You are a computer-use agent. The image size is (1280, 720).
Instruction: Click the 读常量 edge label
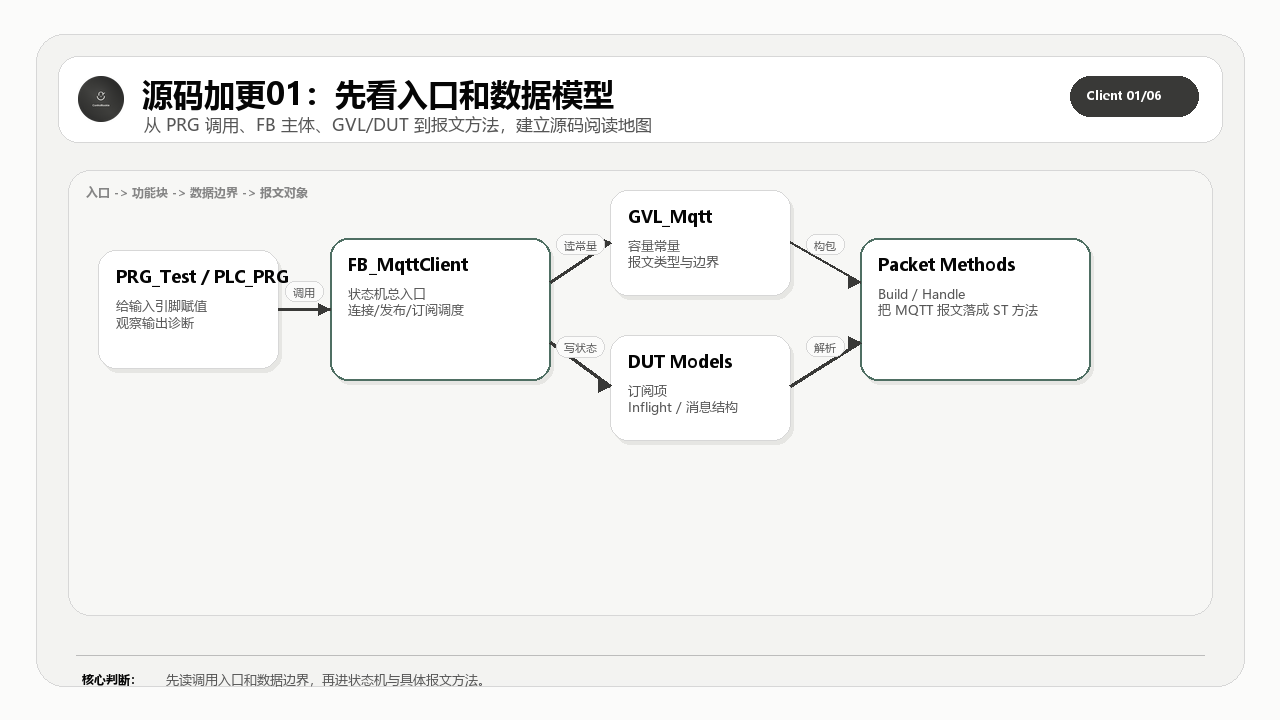580,245
